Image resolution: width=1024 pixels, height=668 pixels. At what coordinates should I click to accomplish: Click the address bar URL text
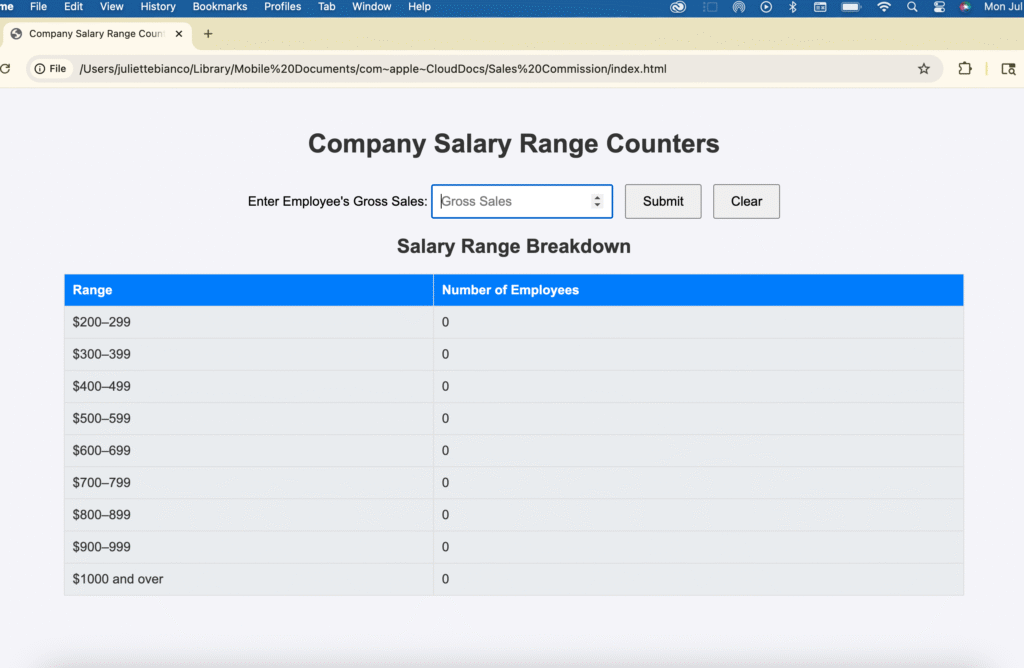tap(372, 69)
